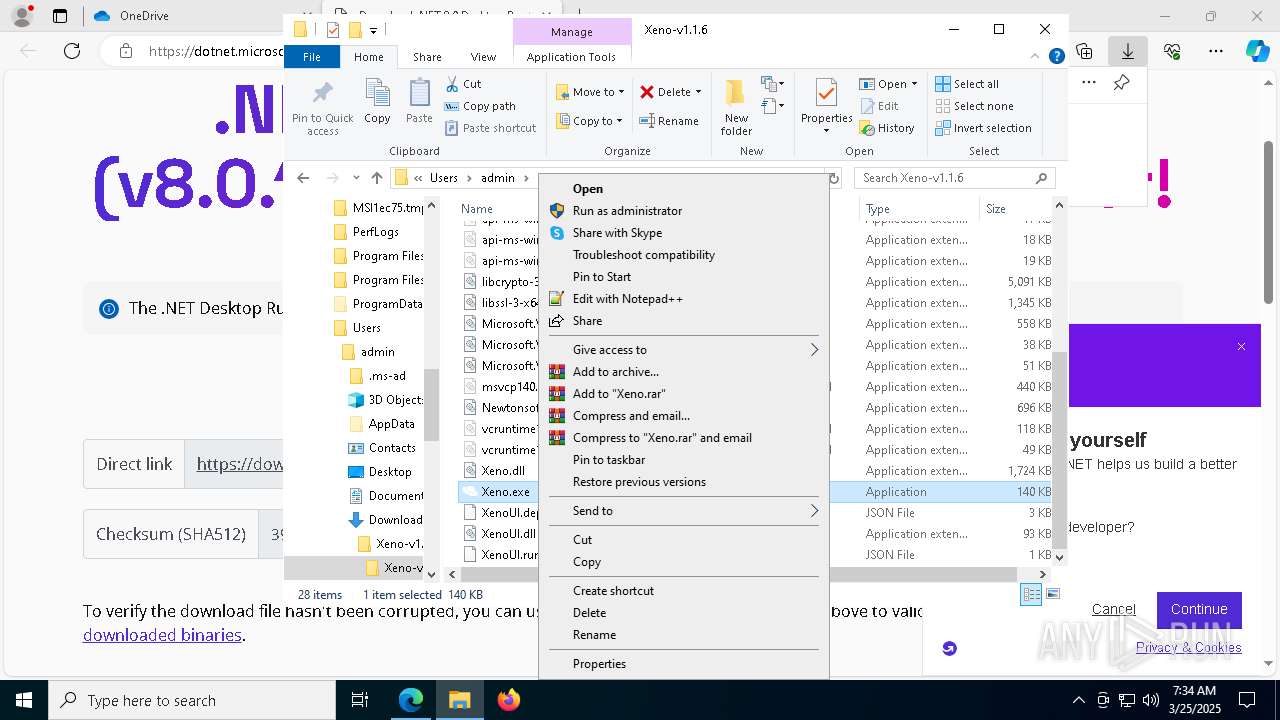Open the downloaded binaries link

pos(162,635)
